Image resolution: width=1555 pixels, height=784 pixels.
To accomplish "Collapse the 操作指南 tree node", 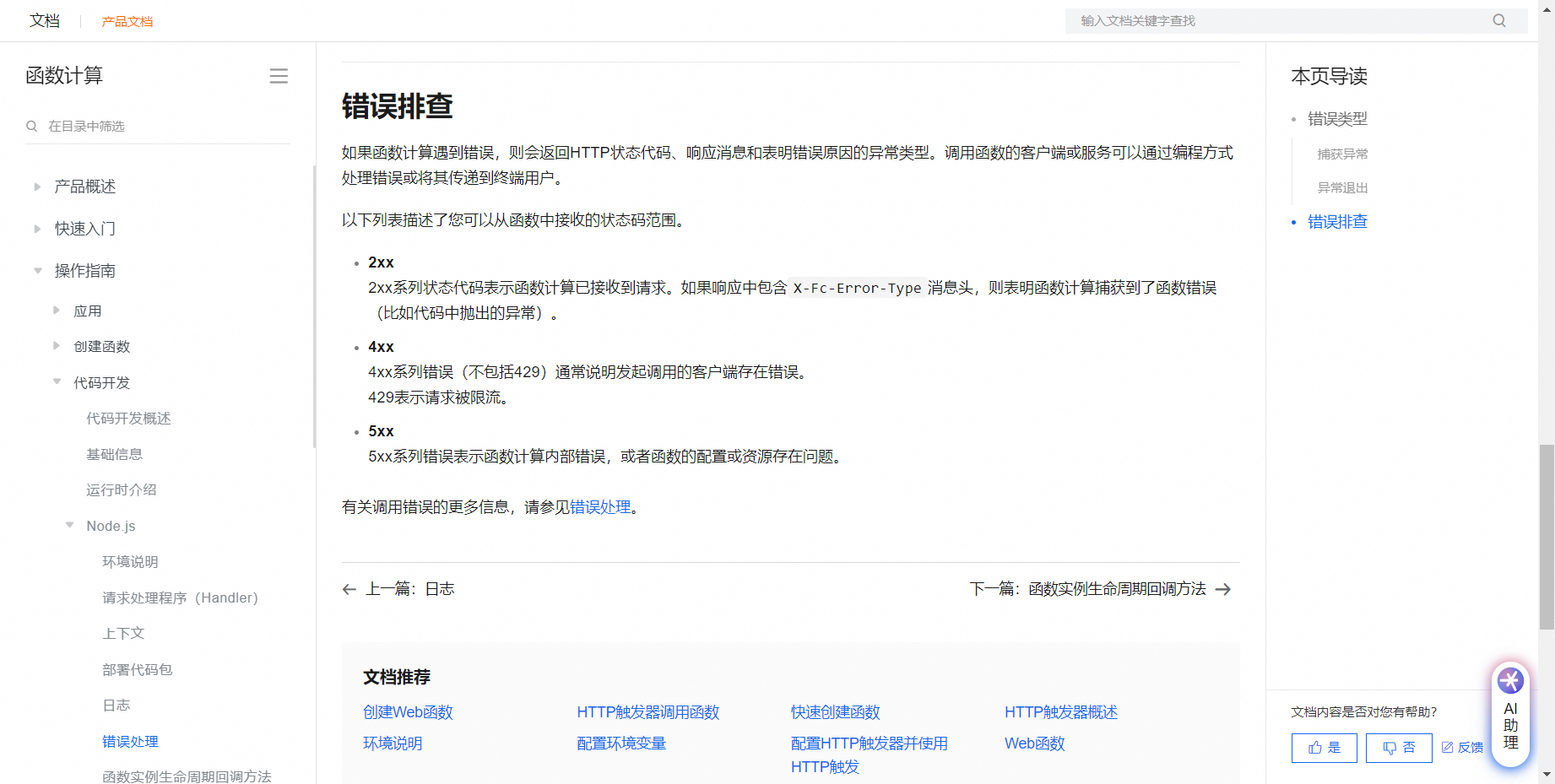I will (x=37, y=271).
